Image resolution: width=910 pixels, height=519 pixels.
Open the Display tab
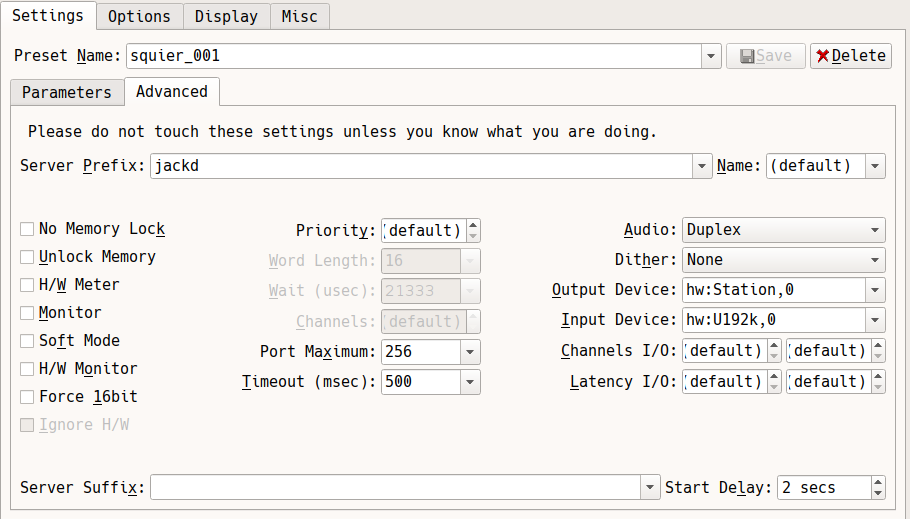[226, 16]
